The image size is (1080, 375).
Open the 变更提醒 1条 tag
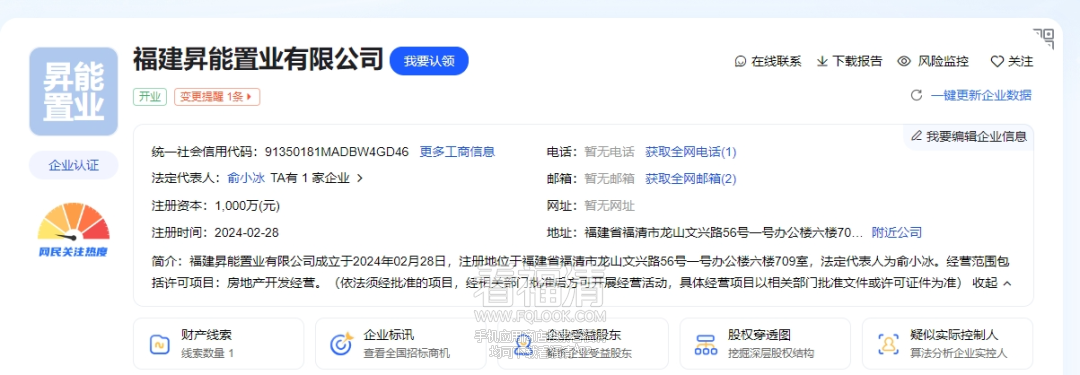click(x=217, y=97)
